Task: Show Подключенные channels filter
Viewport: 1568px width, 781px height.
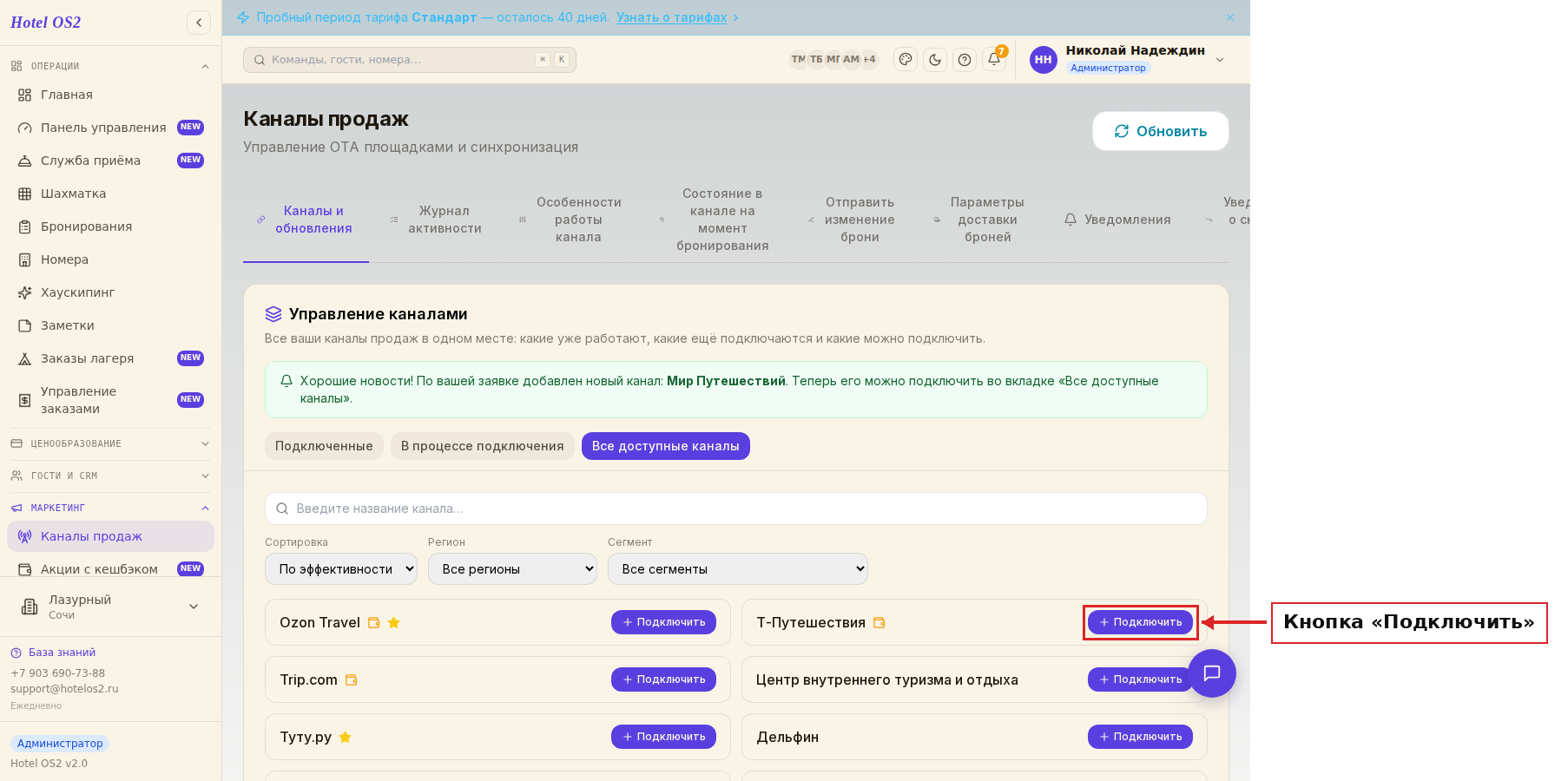Action: pos(324,446)
